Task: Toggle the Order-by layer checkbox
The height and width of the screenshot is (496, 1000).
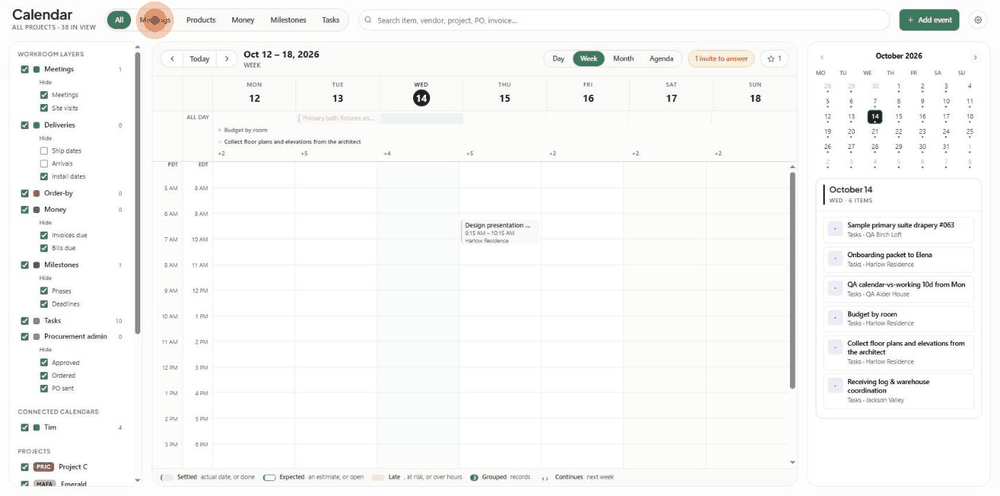Action: coord(25,193)
